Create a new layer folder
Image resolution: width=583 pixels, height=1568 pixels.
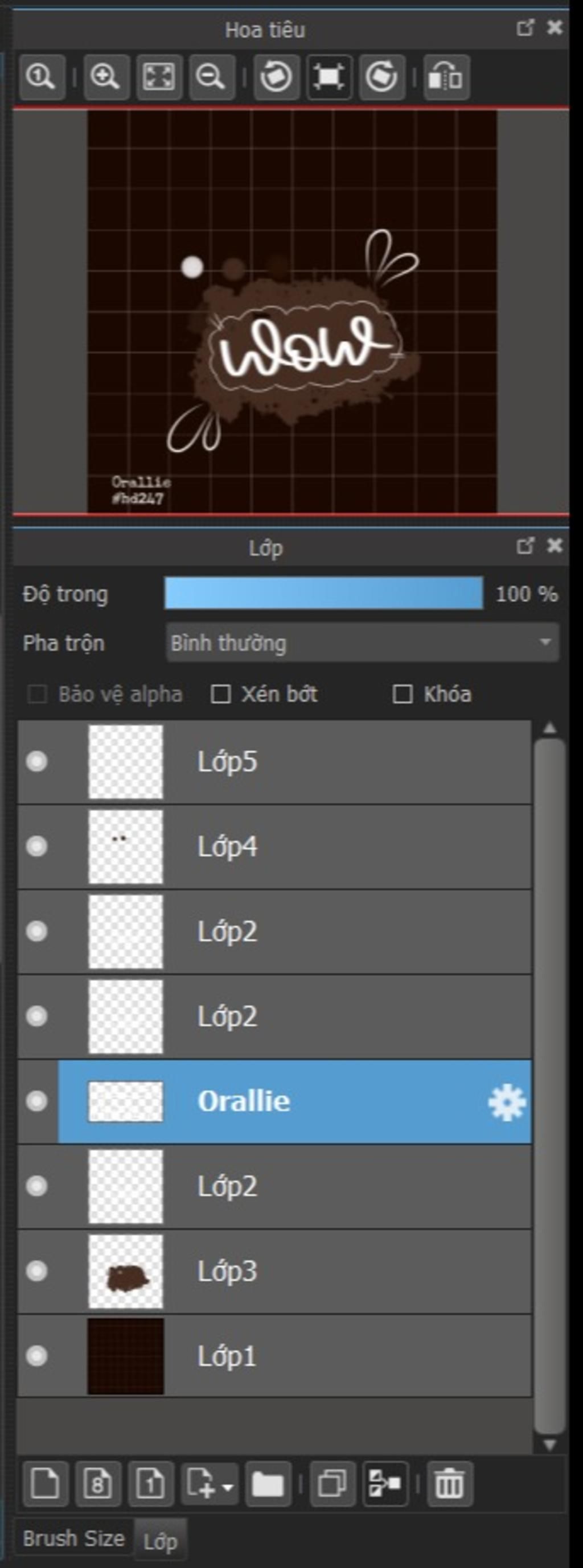pos(268,1484)
